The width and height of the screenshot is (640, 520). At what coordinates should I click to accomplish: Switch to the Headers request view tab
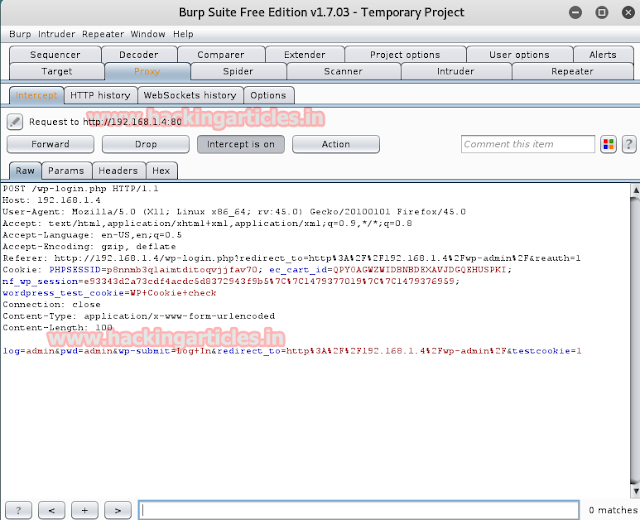(x=118, y=171)
